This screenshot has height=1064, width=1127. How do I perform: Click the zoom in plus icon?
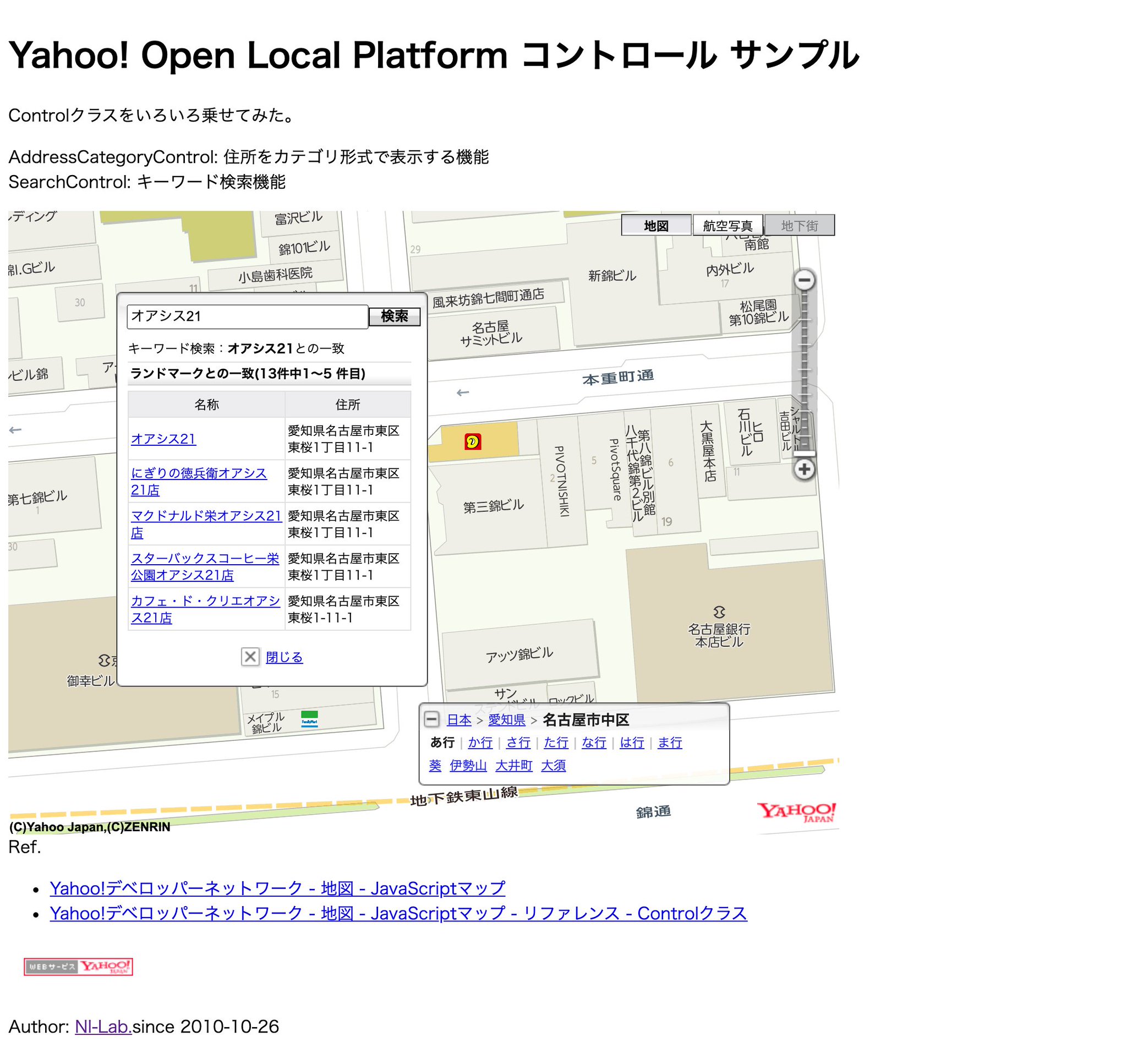pyautogui.click(x=804, y=469)
